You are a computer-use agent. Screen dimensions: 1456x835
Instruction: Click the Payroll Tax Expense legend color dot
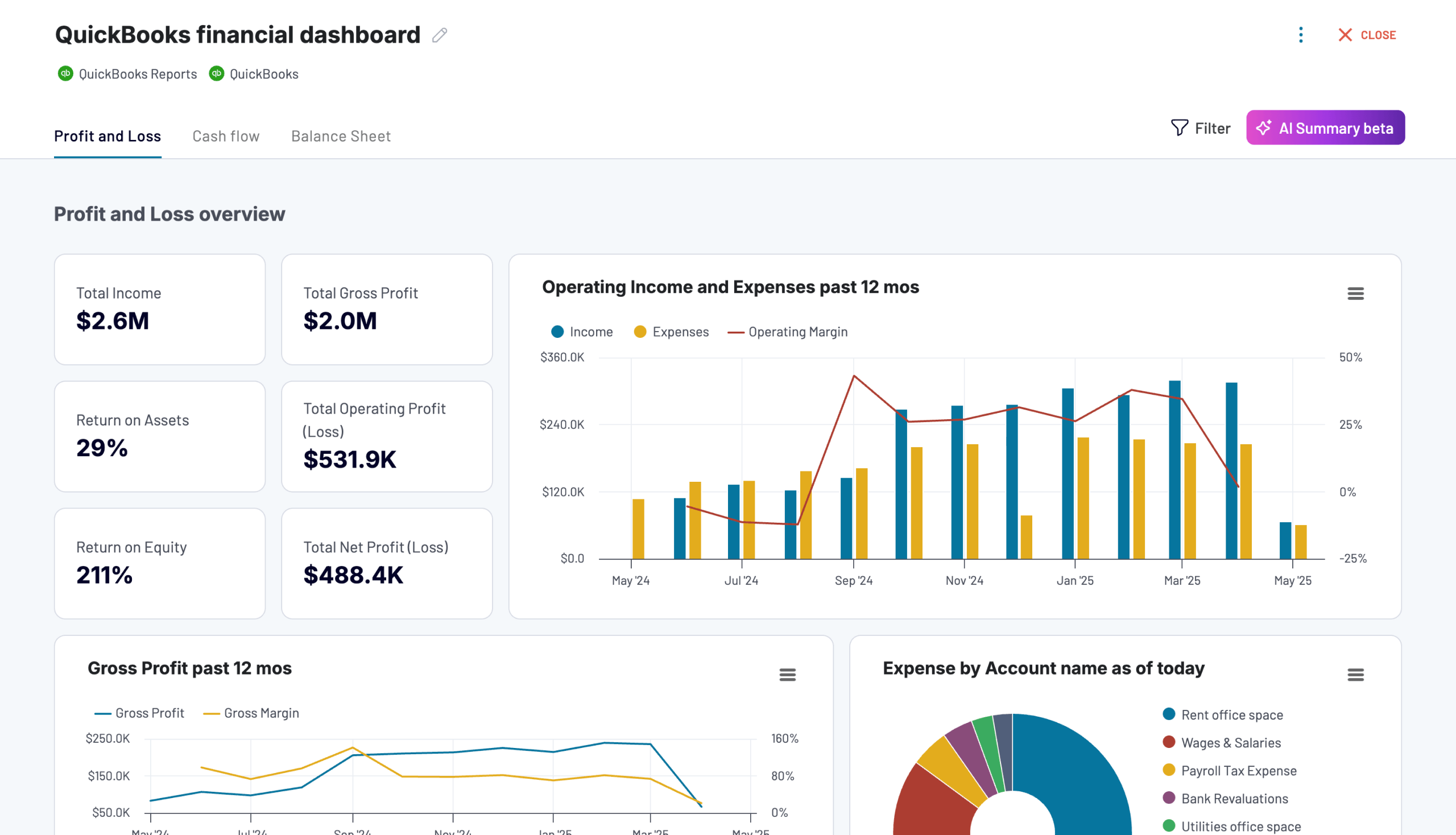pyautogui.click(x=1169, y=770)
